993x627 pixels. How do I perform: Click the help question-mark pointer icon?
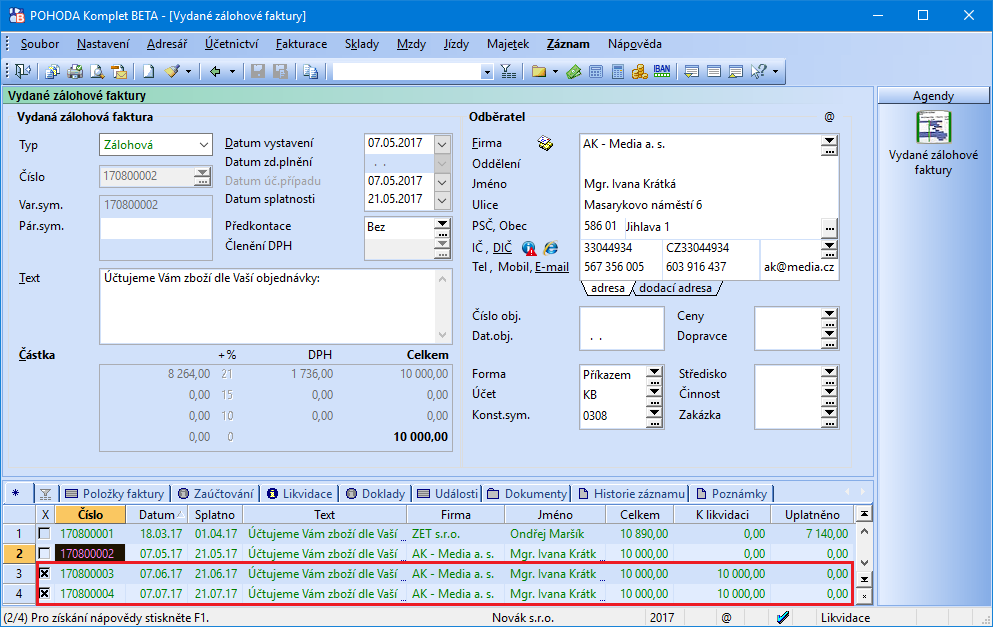pyautogui.click(x=758, y=72)
